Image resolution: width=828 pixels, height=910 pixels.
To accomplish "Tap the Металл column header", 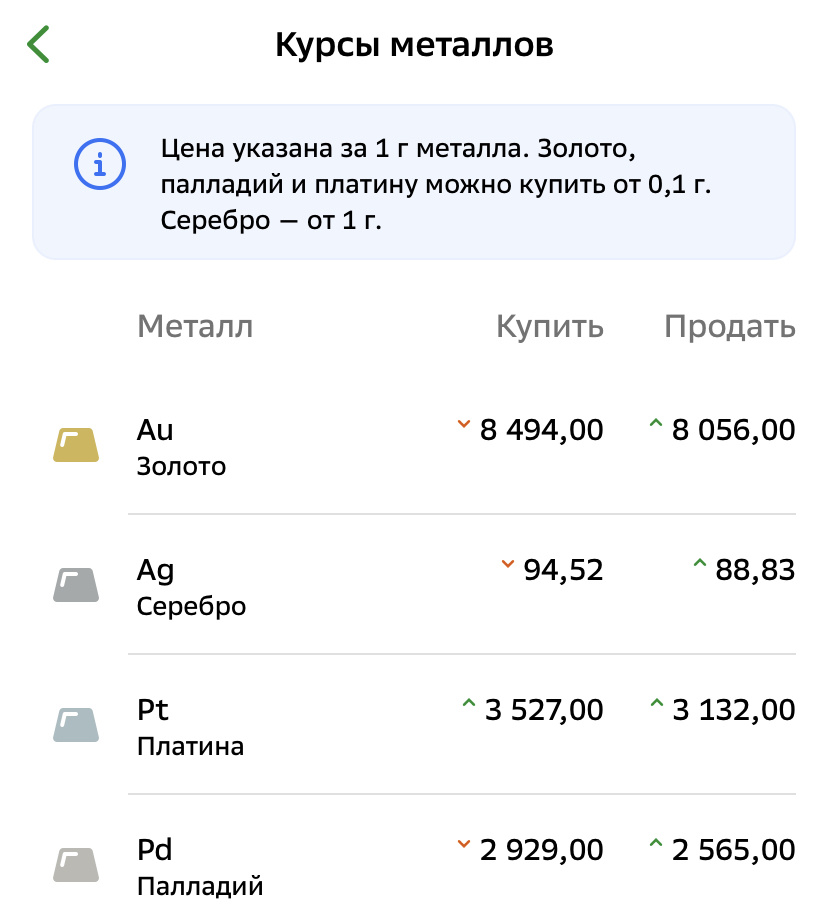I will tap(195, 327).
